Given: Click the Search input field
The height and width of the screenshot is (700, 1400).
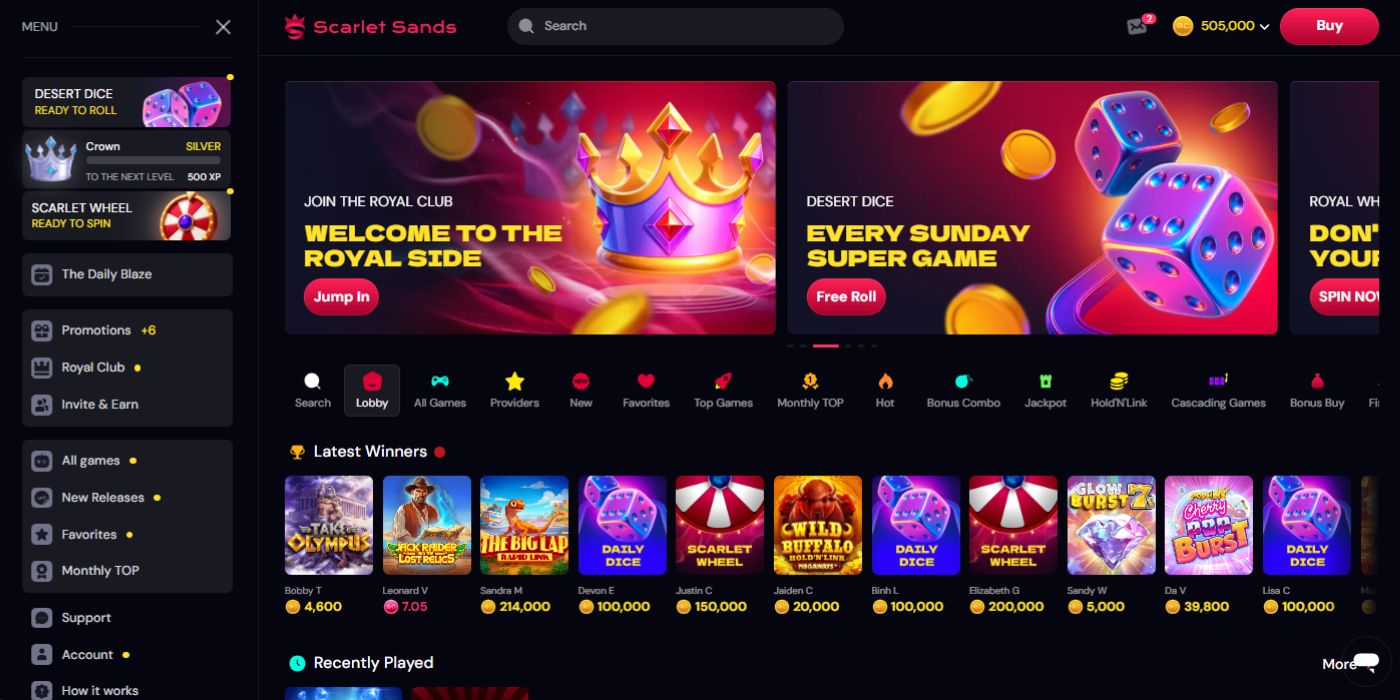Looking at the screenshot, I should click(675, 26).
